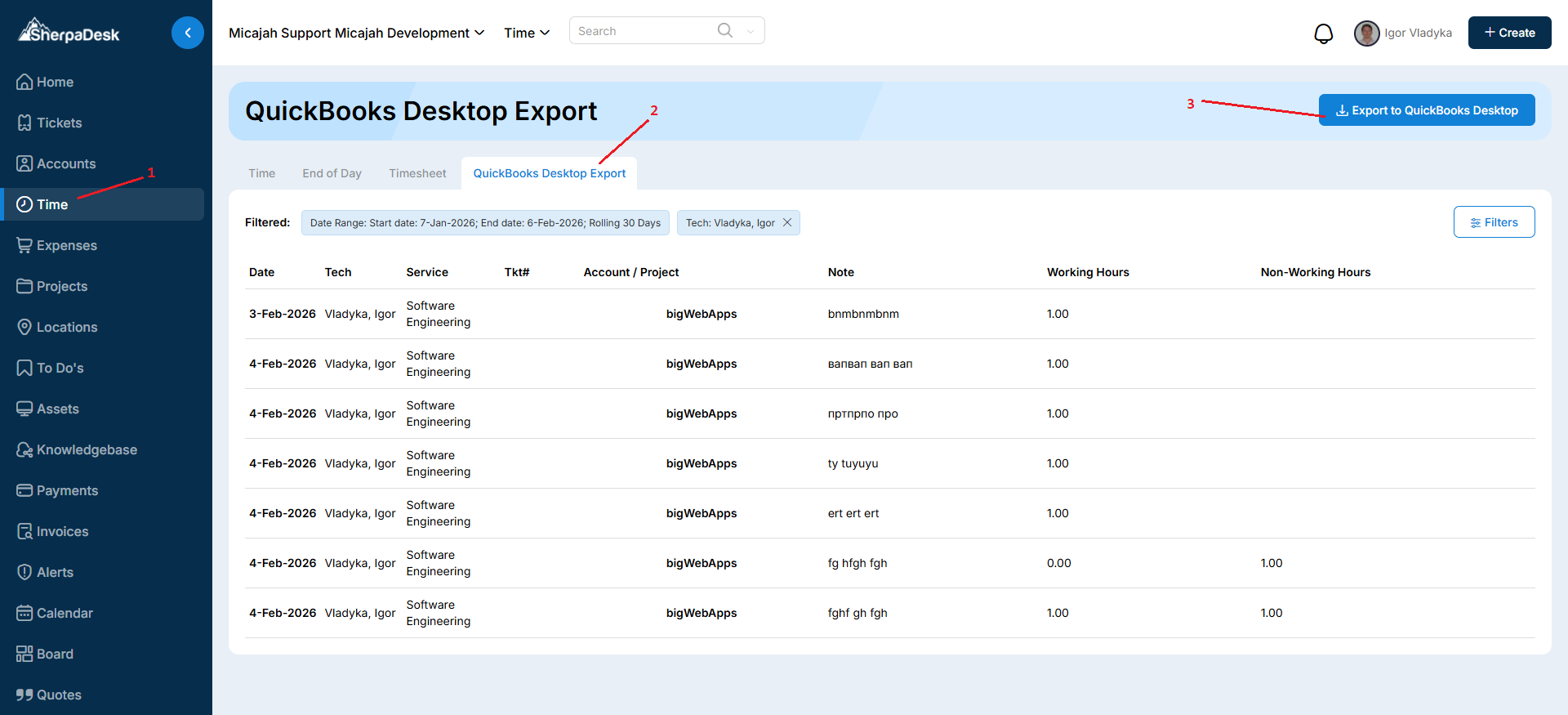1568x715 pixels.
Task: Click the 0.00 working hours value
Action: [x=1059, y=563]
